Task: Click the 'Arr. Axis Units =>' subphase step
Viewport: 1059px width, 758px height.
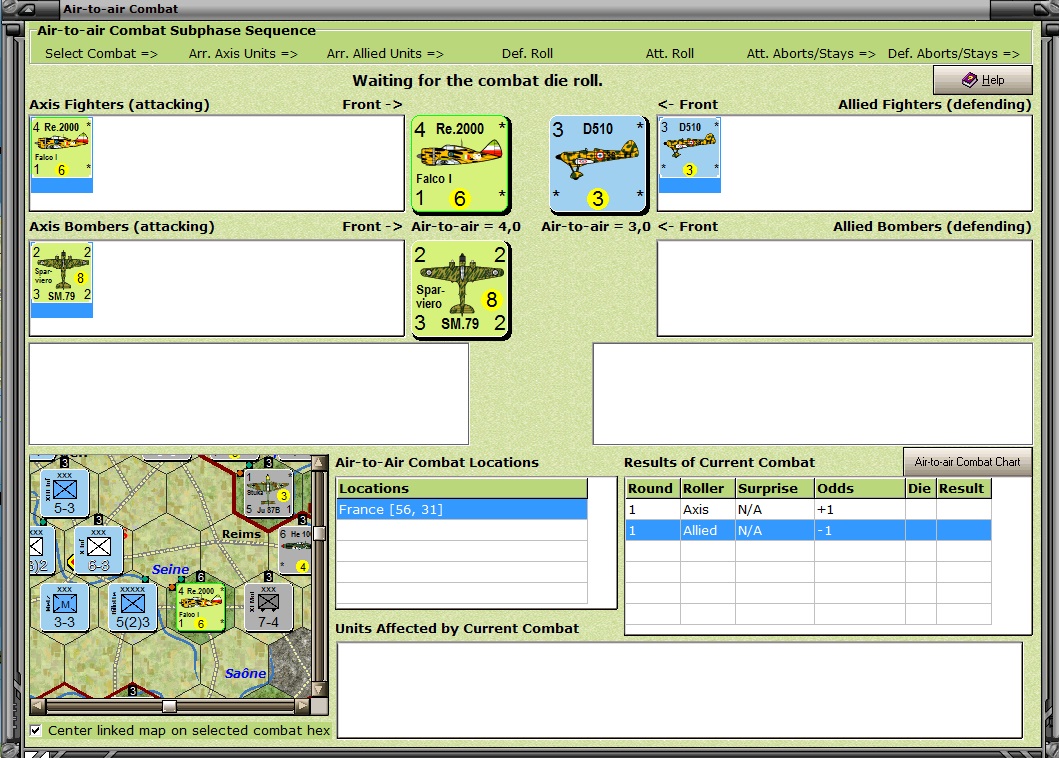Action: coord(243,53)
